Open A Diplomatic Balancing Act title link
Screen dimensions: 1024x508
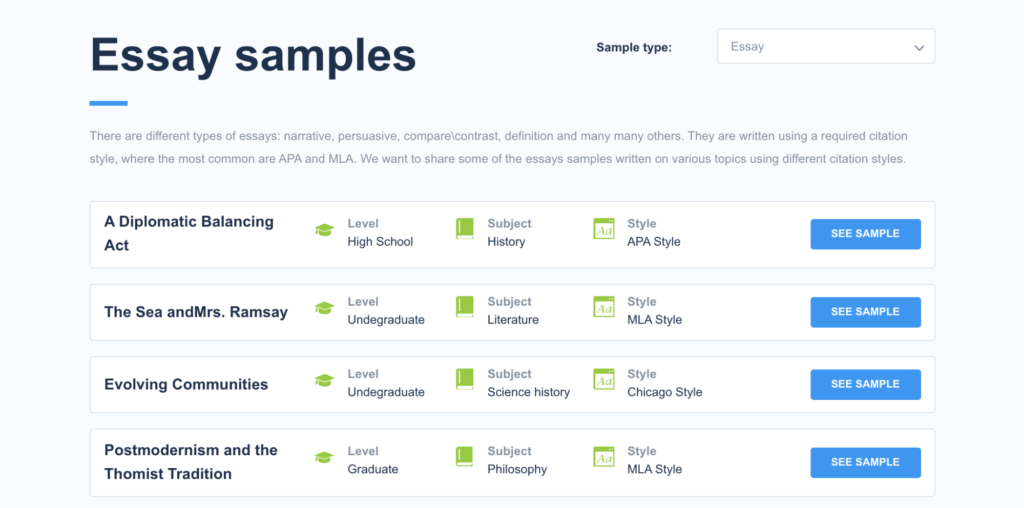tap(189, 234)
